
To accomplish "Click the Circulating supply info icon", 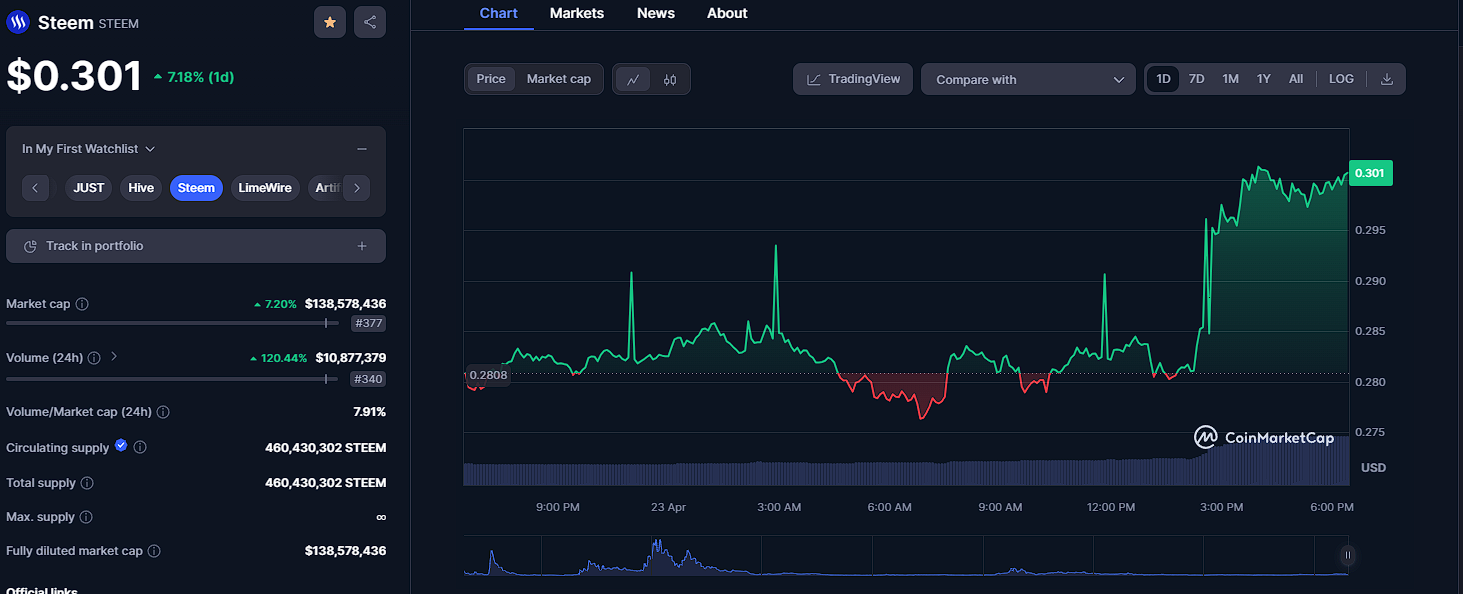I will 140,448.
